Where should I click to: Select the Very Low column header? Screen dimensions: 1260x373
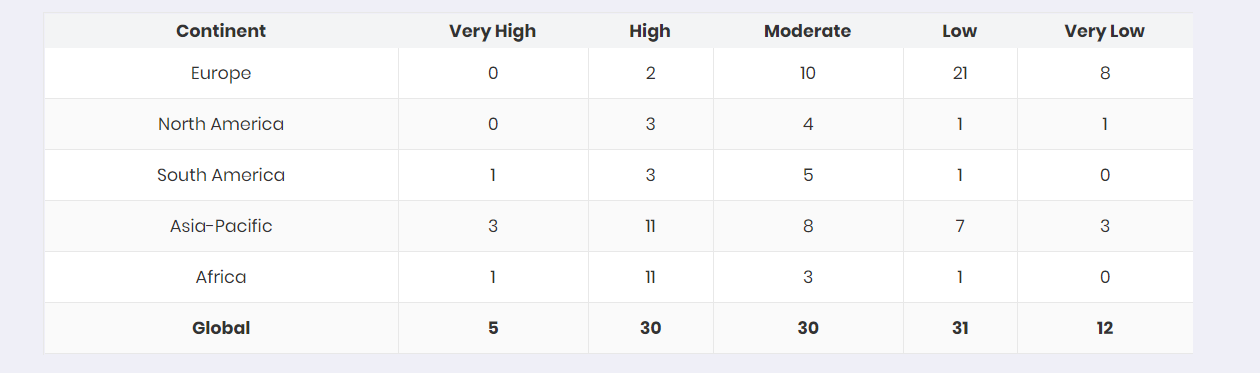click(x=1105, y=31)
